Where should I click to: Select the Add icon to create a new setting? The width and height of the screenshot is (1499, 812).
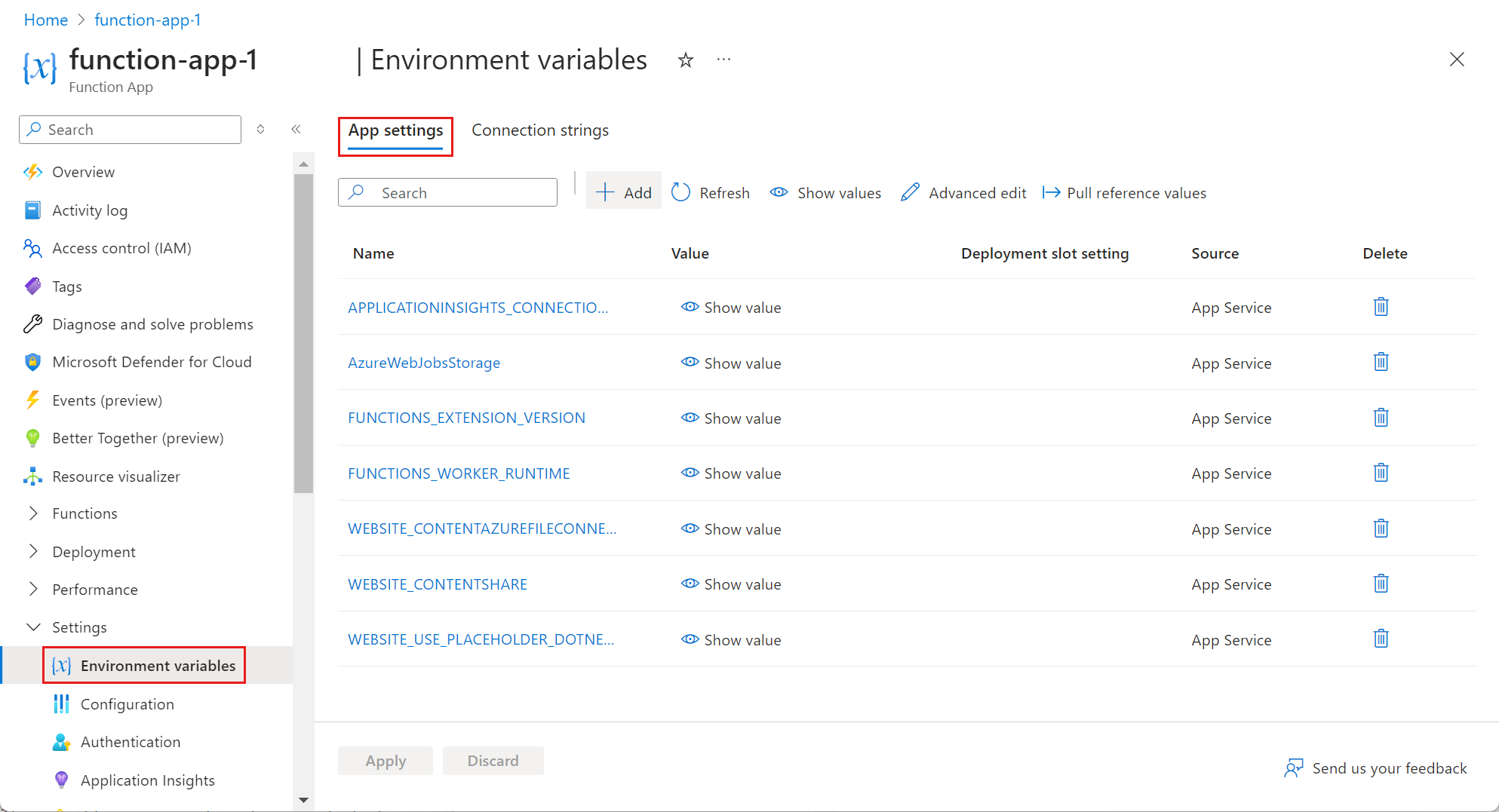pos(606,192)
